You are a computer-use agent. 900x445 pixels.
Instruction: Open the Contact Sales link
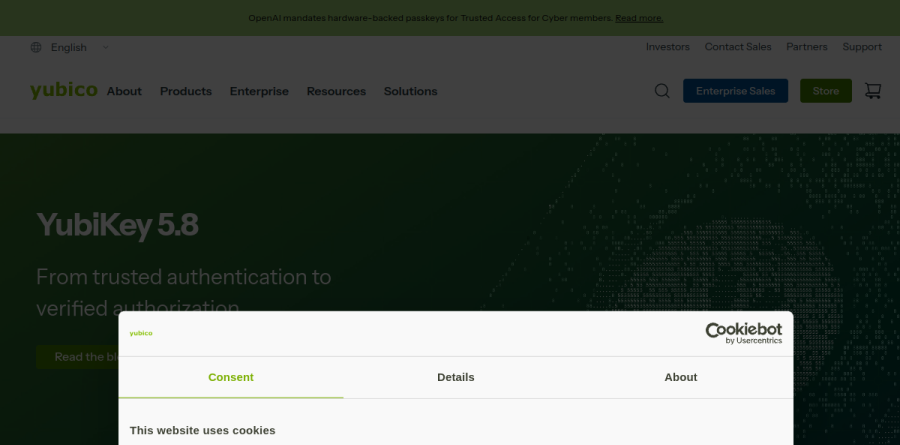point(738,47)
